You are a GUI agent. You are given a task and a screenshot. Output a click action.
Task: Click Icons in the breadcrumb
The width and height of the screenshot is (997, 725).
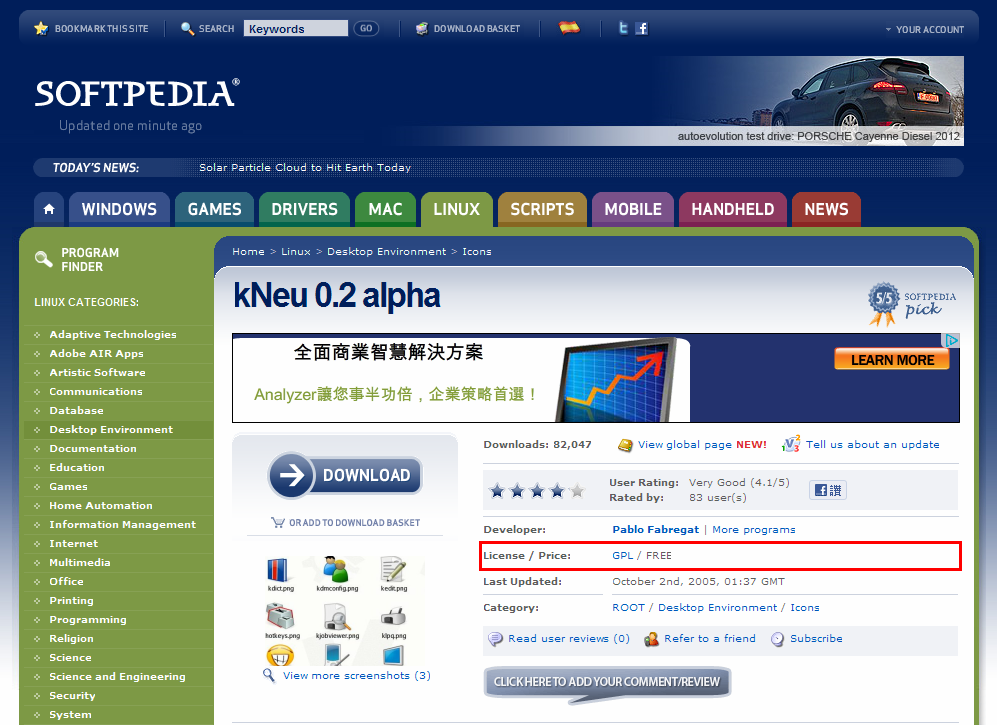point(477,252)
